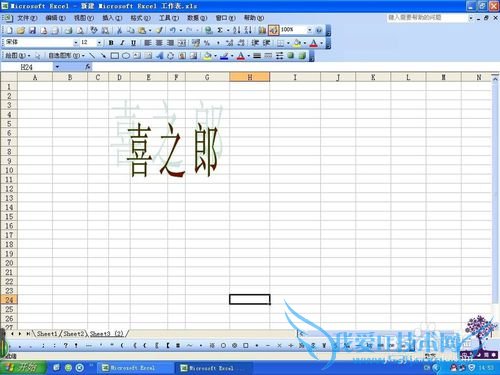Expand the Undo history dropdown arrow

point(181,30)
